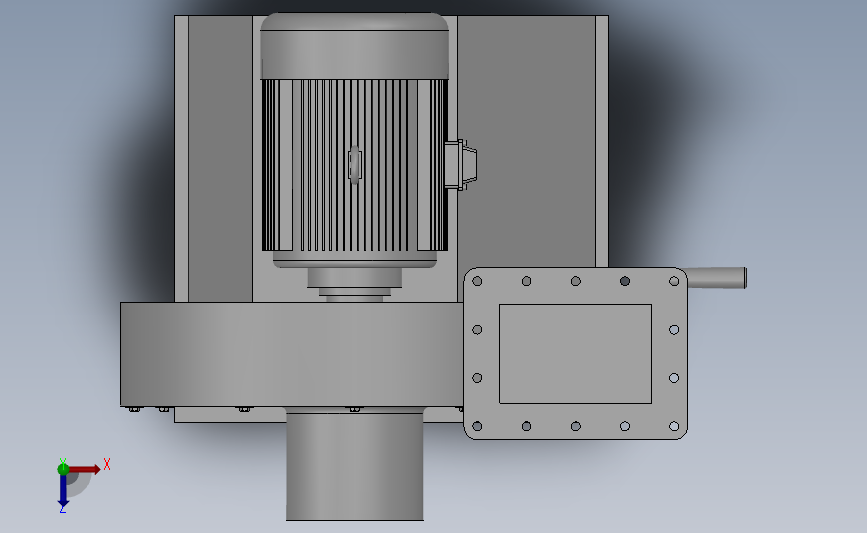Select the terminal box on the motor's right side

(x=460, y=165)
